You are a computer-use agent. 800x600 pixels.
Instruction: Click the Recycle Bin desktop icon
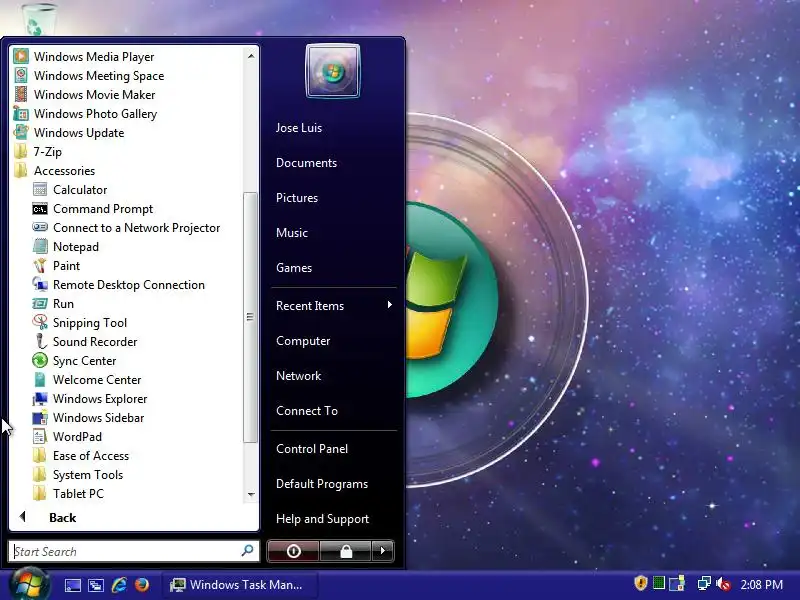point(39,19)
